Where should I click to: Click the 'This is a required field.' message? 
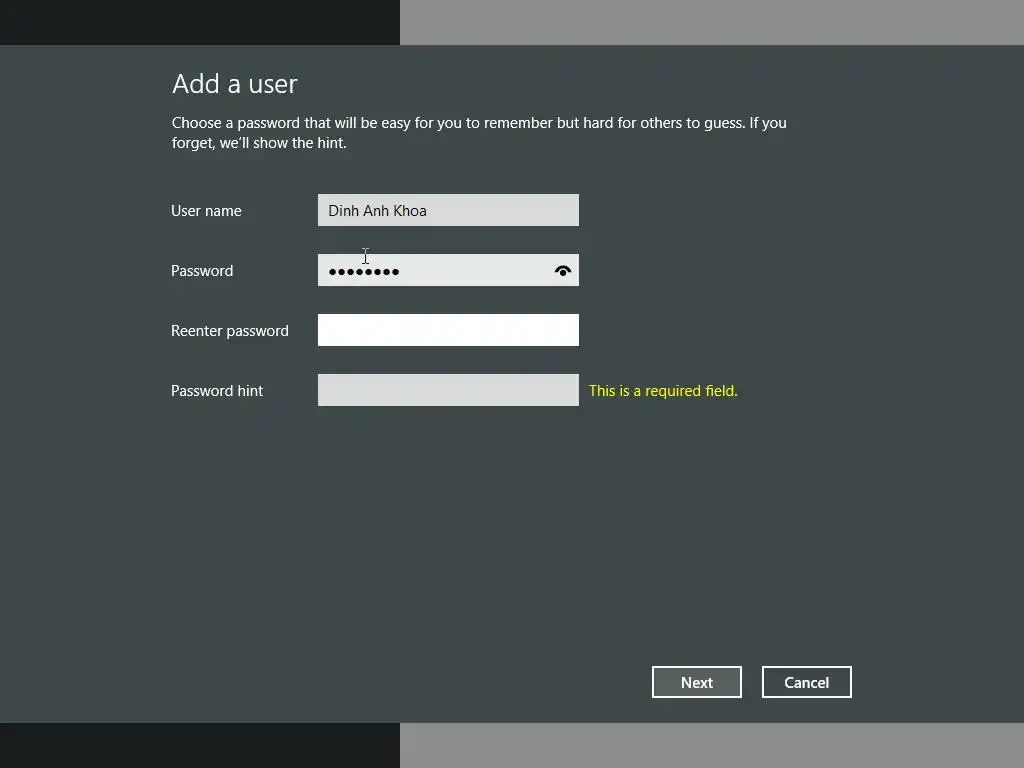(663, 391)
